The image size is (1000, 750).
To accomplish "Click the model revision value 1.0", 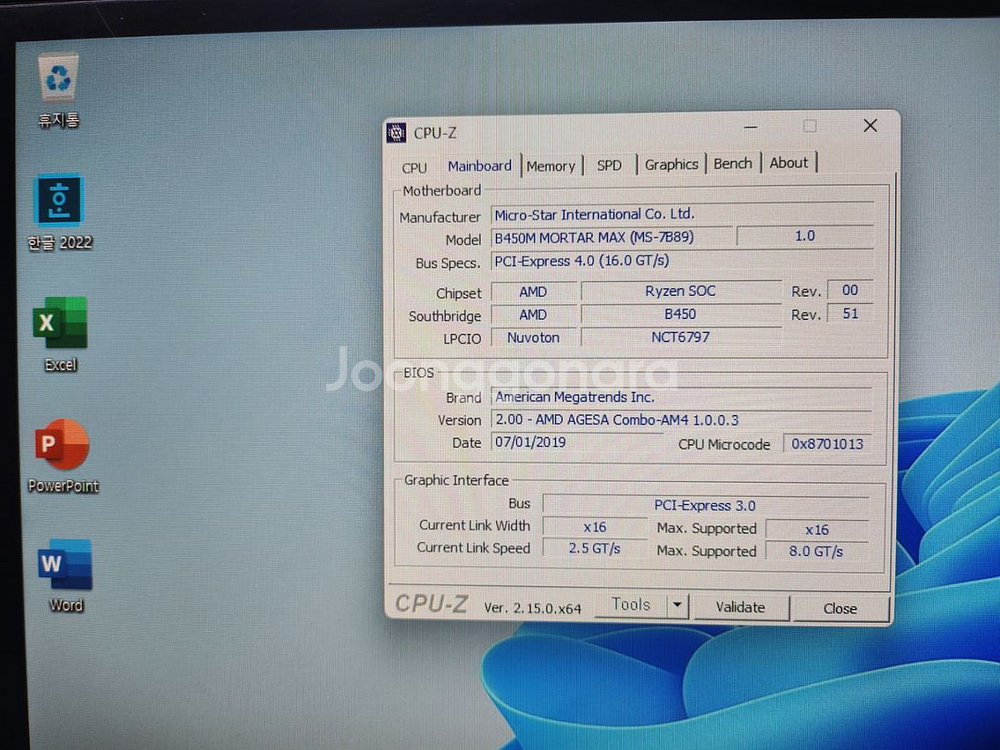I will tap(805, 236).
